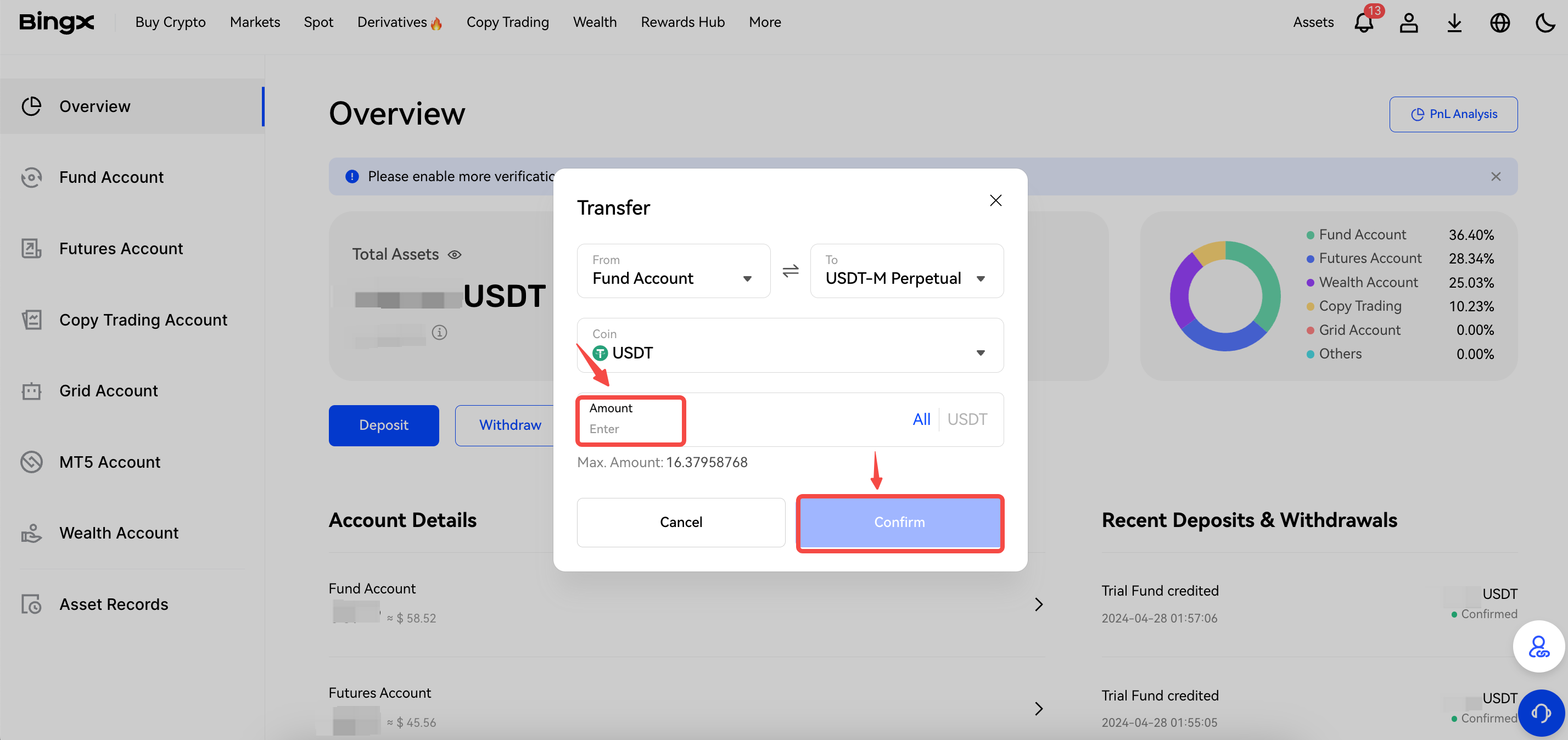Click the Derivatives flame icon
The width and height of the screenshot is (1568, 740).
pyautogui.click(x=436, y=23)
